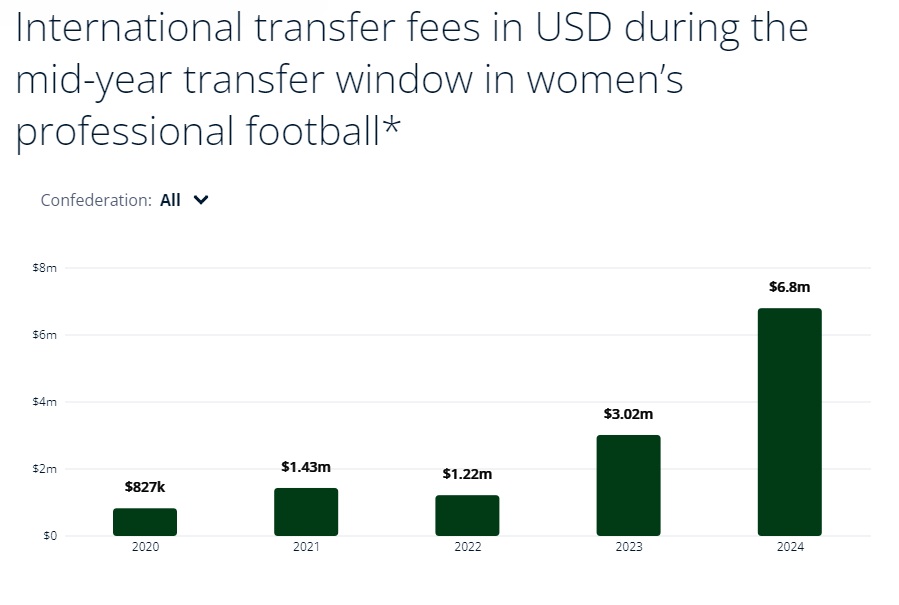Image resolution: width=899 pixels, height=605 pixels.
Task: Select the 2020 bar in the chart
Action: tap(145, 522)
